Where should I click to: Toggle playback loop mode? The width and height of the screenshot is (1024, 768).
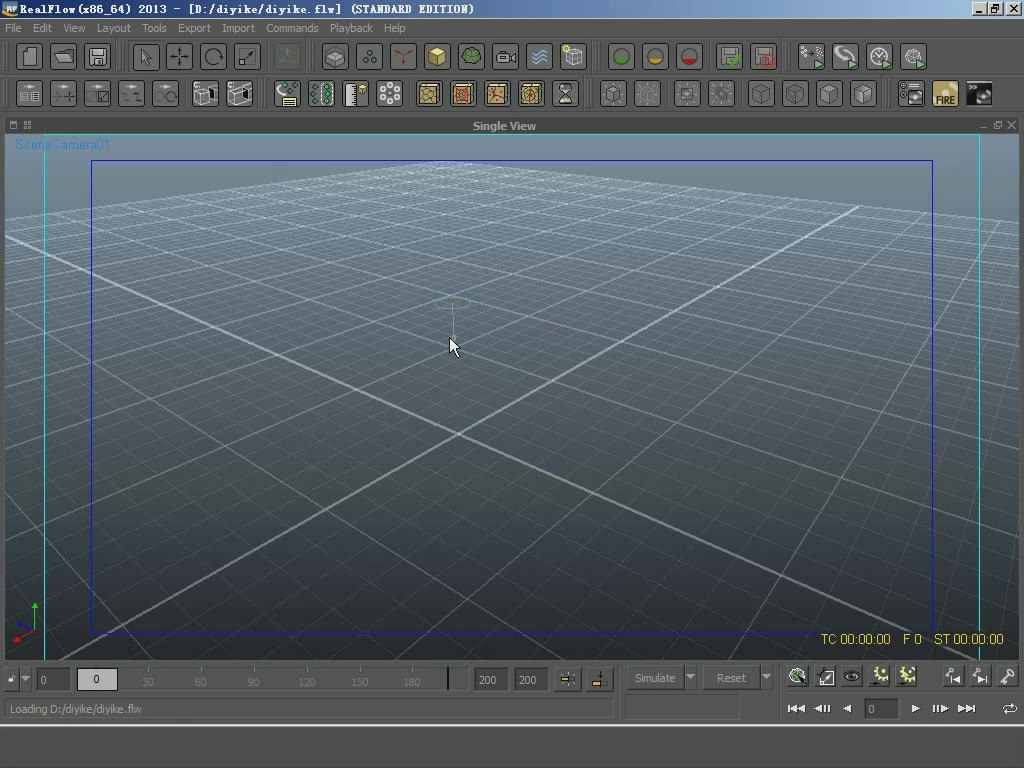pos(1009,709)
